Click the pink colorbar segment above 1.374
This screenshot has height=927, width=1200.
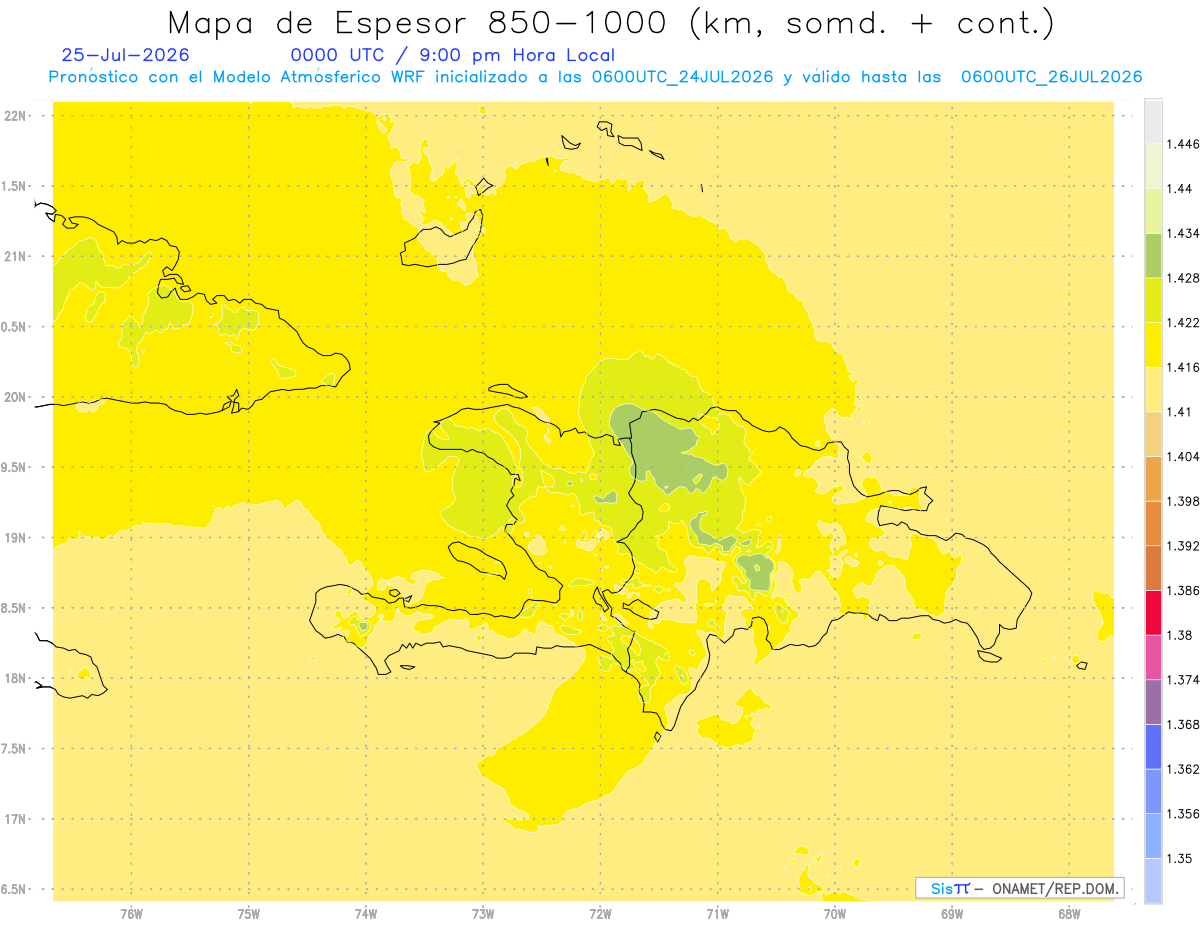[x=1153, y=657]
